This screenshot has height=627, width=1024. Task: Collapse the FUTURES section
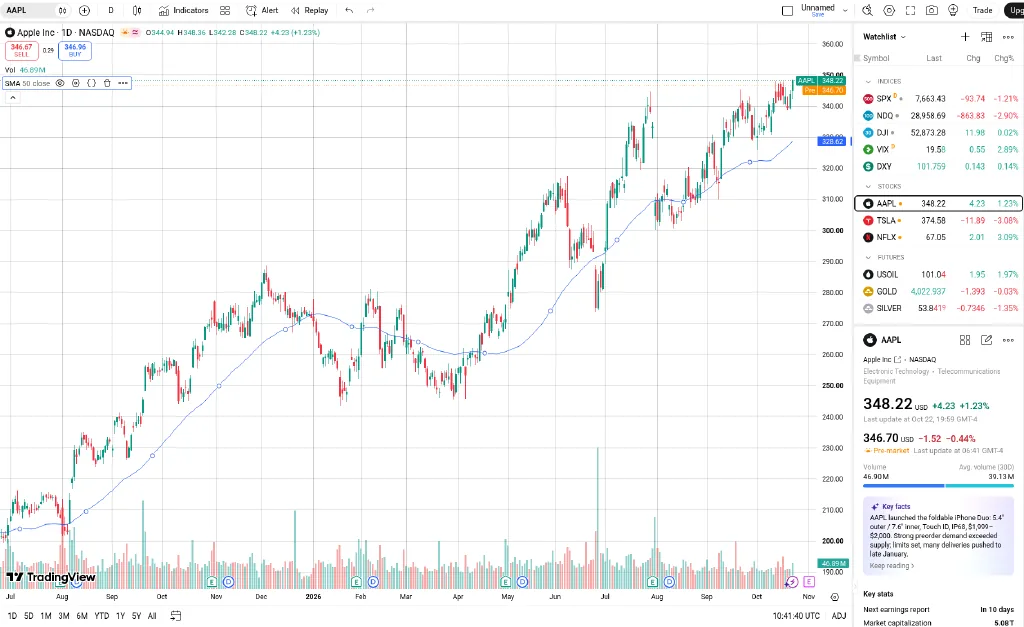pos(868,258)
